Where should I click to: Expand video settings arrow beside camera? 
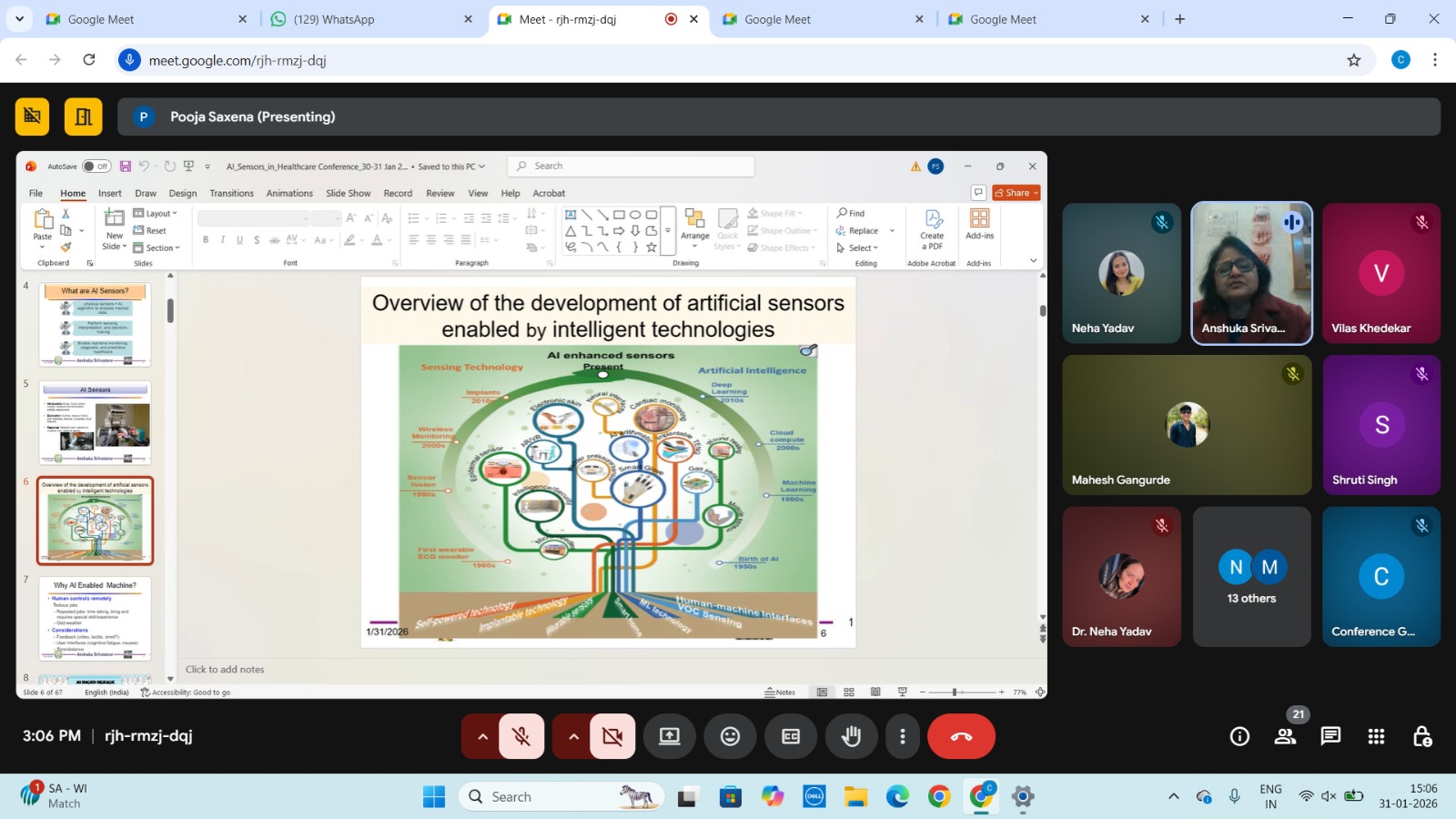click(x=573, y=736)
